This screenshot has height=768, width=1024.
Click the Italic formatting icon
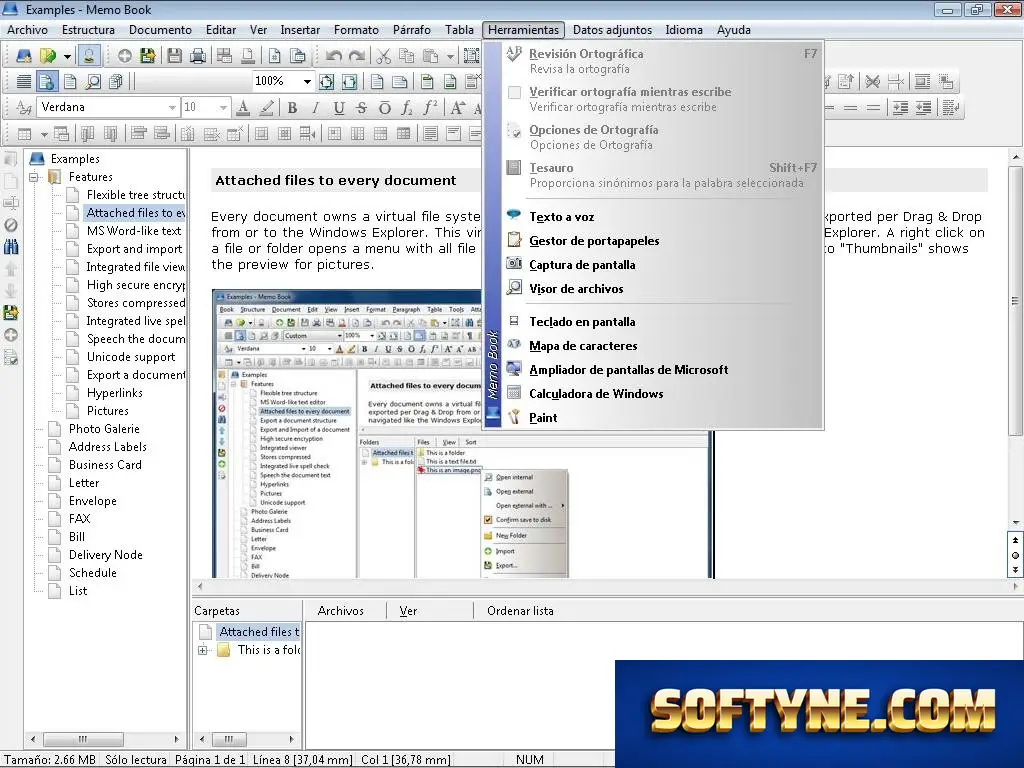(x=315, y=108)
